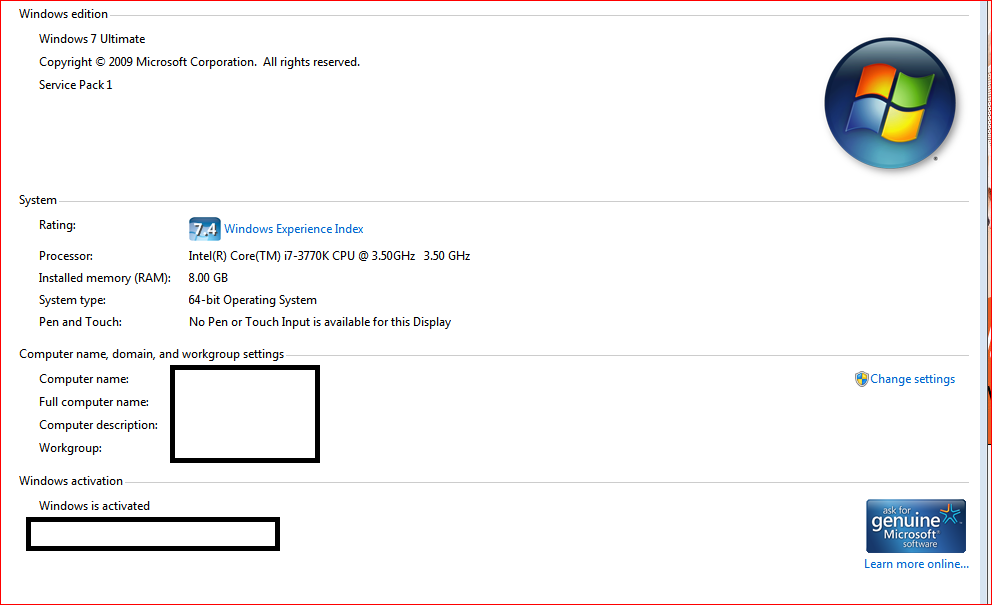This screenshot has width=992, height=605.
Task: Open the Windows Experience Index link
Action: [294, 229]
